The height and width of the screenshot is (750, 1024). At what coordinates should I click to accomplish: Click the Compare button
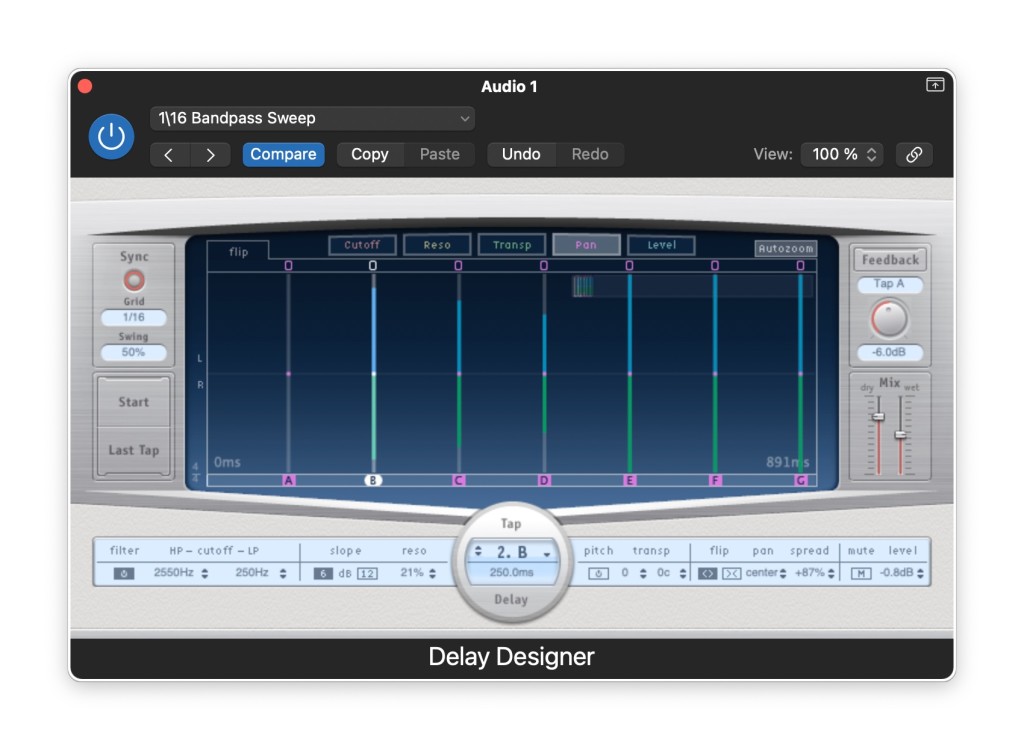click(x=283, y=154)
